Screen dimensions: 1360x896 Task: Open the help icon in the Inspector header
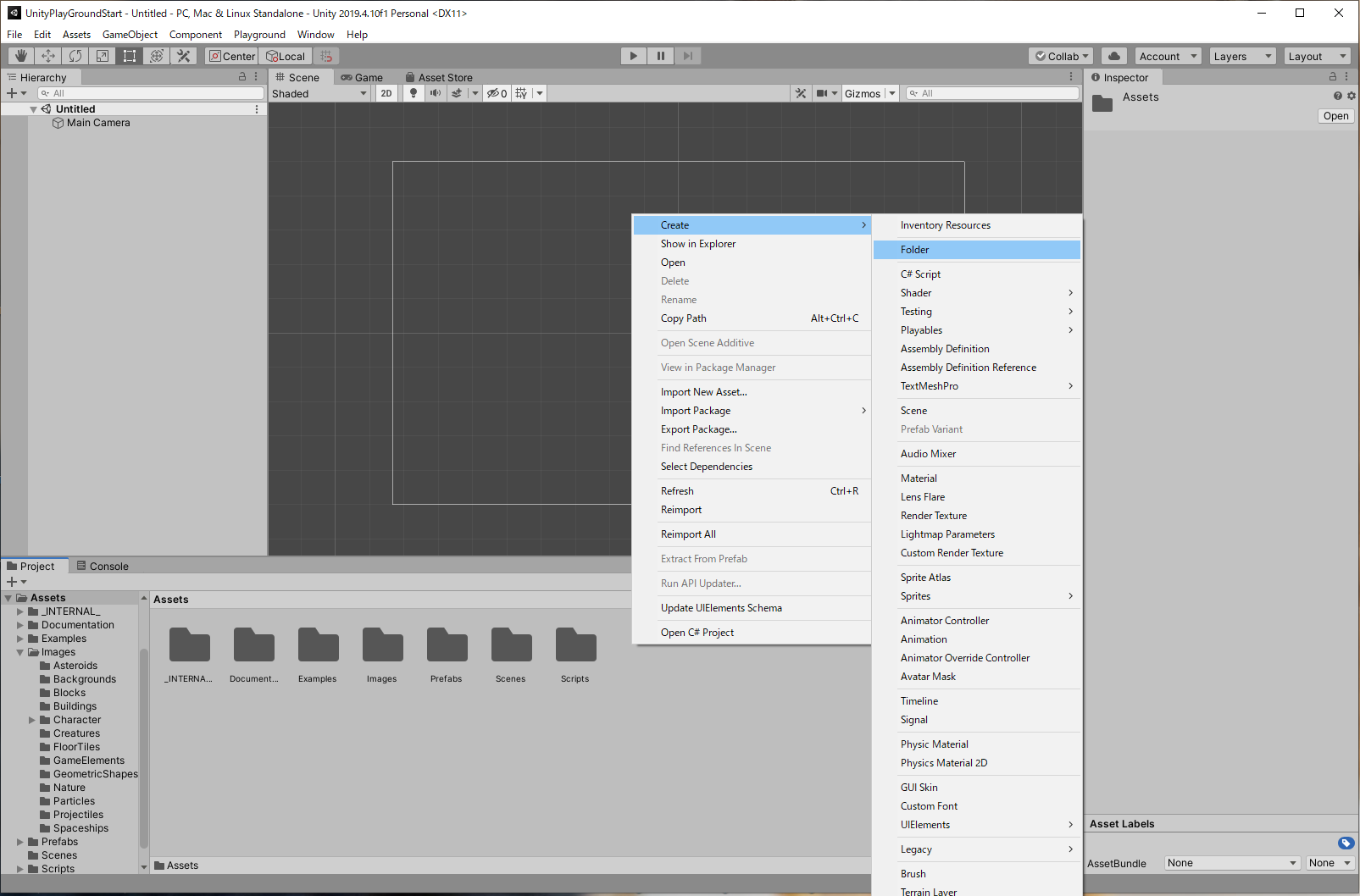point(1338,96)
